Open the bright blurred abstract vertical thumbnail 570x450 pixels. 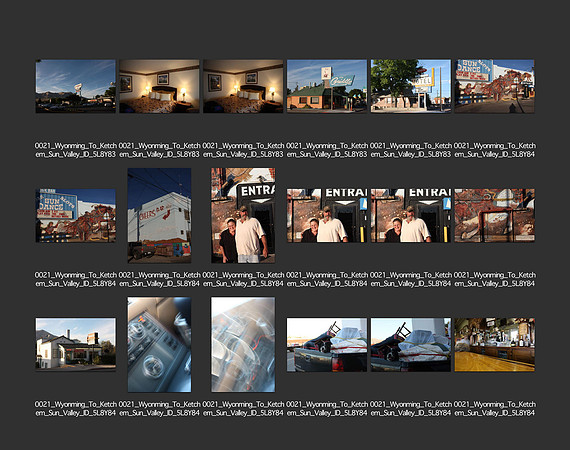click(x=243, y=345)
